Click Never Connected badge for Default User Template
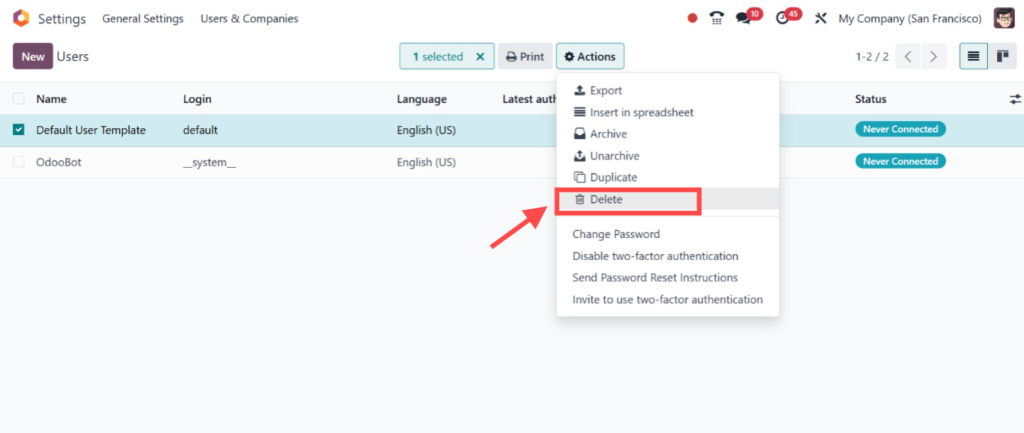1024x433 pixels. pyautogui.click(x=901, y=129)
